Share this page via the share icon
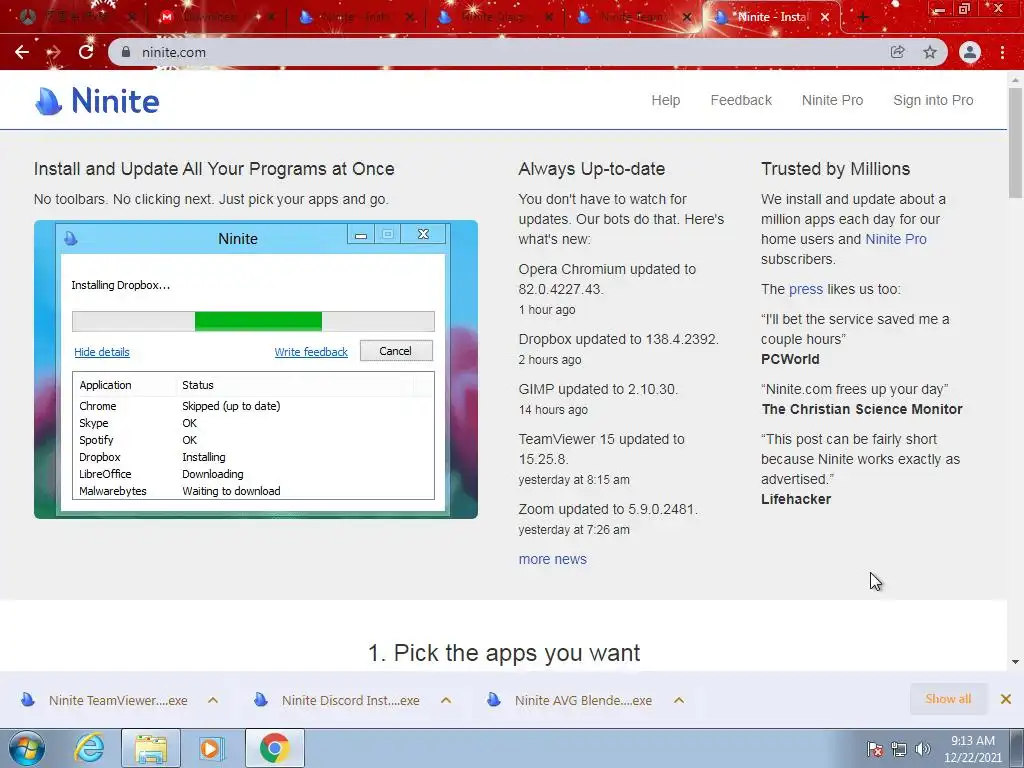The image size is (1024, 768). point(898,52)
